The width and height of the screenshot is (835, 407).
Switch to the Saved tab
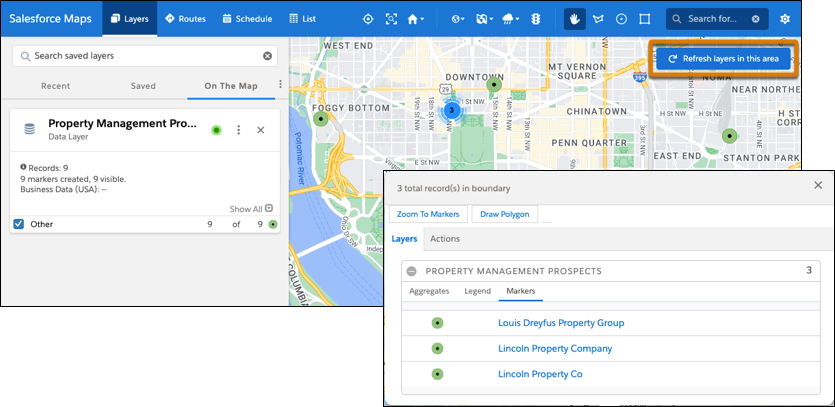pyautogui.click(x=143, y=86)
